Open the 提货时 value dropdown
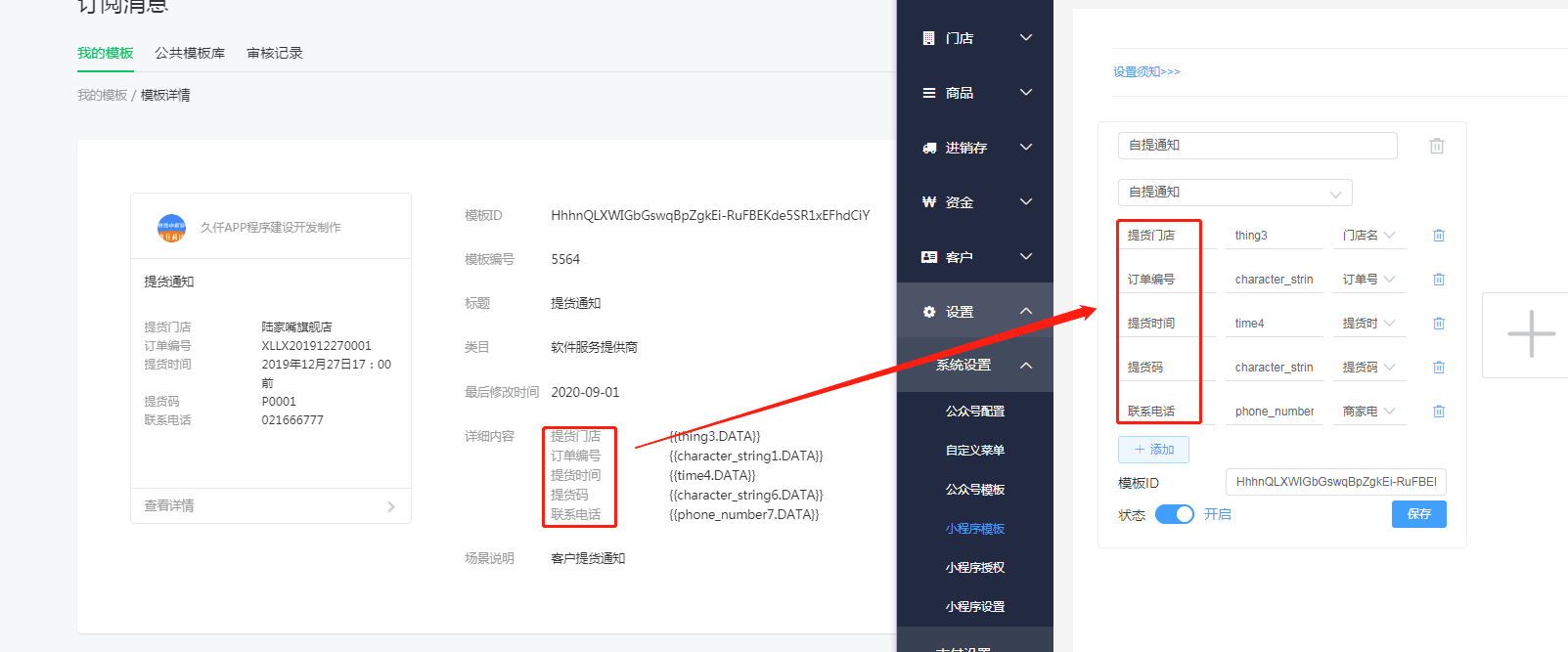 pyautogui.click(x=1369, y=324)
